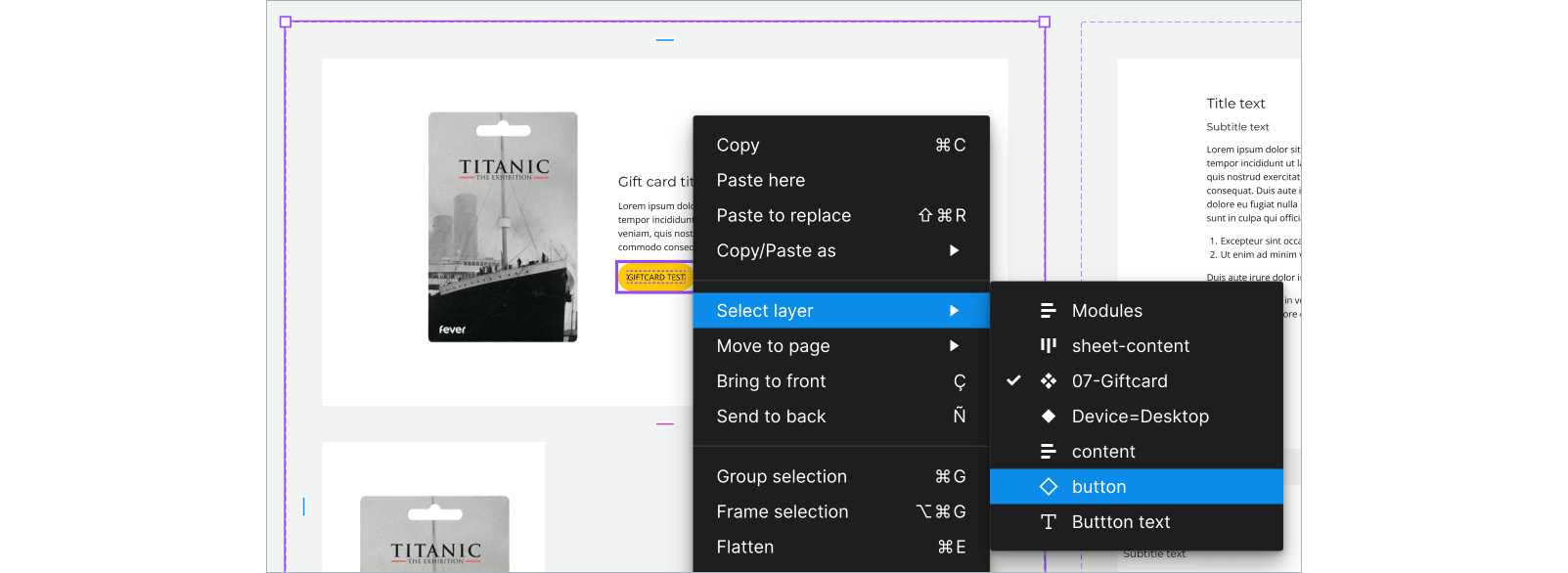Viewport: 1568px width, 573px height.
Task: Click the yellow GIFTCARD TEST button on canvas
Action: [x=655, y=277]
